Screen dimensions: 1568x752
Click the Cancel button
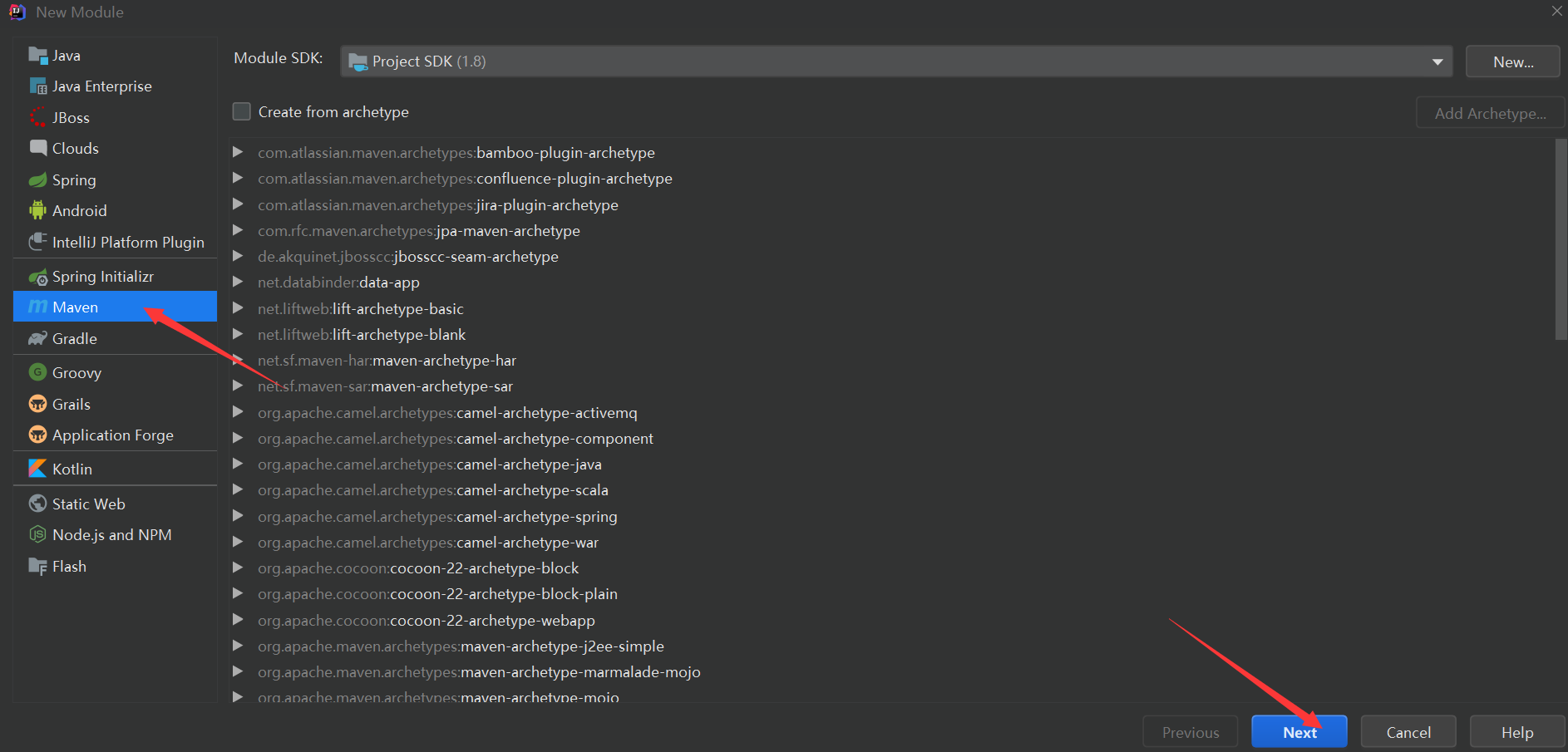point(1408,732)
